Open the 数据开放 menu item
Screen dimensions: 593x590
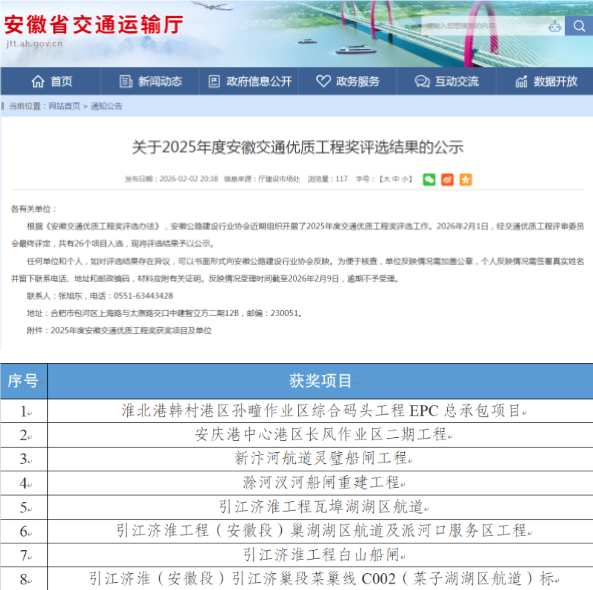(545, 81)
